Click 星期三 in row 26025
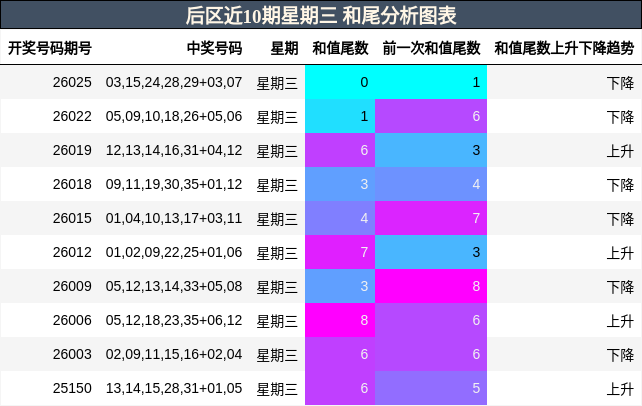The image size is (642, 406). [x=277, y=83]
